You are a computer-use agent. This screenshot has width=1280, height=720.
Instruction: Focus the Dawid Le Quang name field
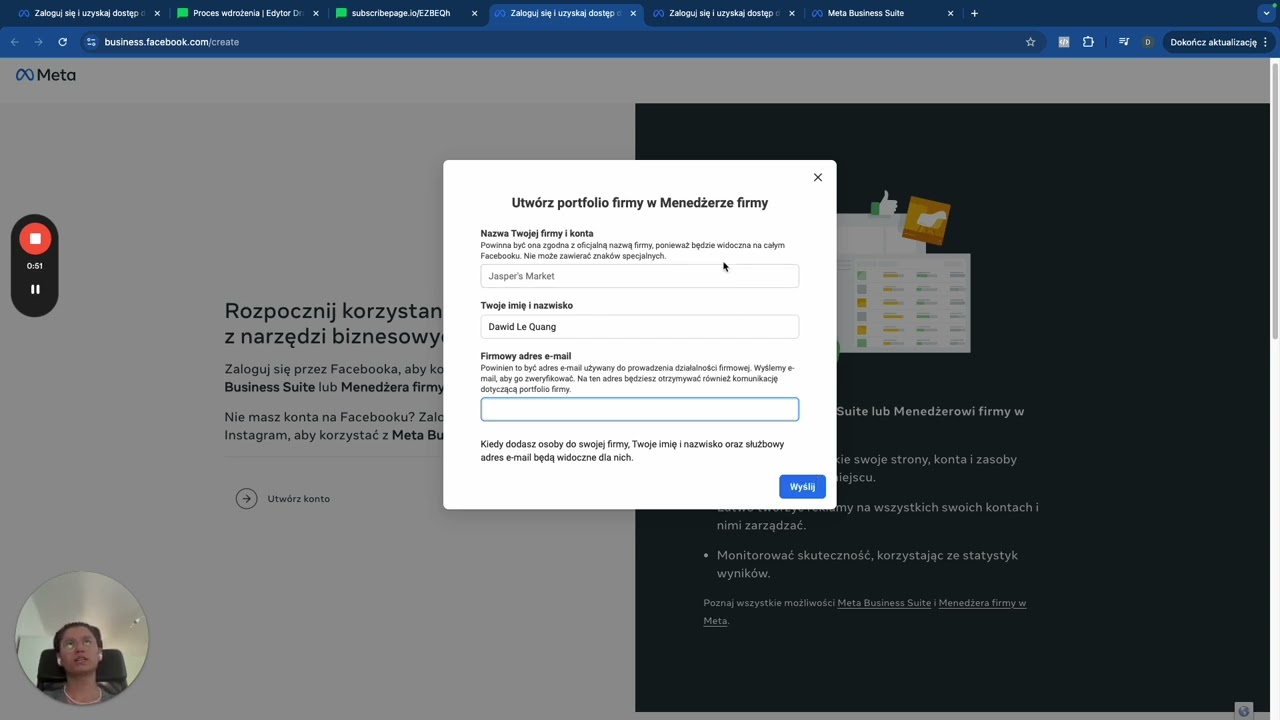pyautogui.click(x=640, y=327)
